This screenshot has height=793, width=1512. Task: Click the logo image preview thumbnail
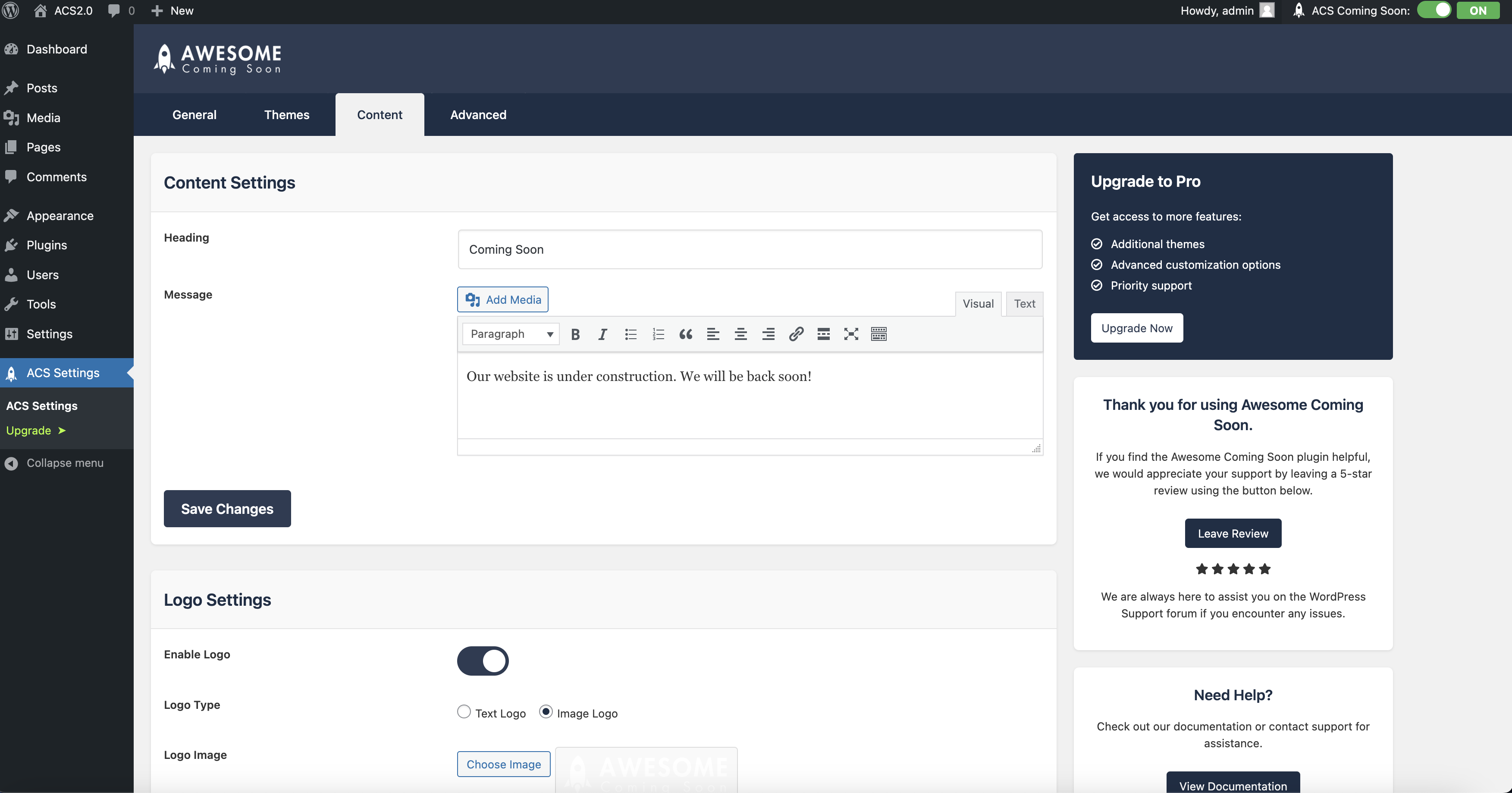pyautogui.click(x=646, y=770)
